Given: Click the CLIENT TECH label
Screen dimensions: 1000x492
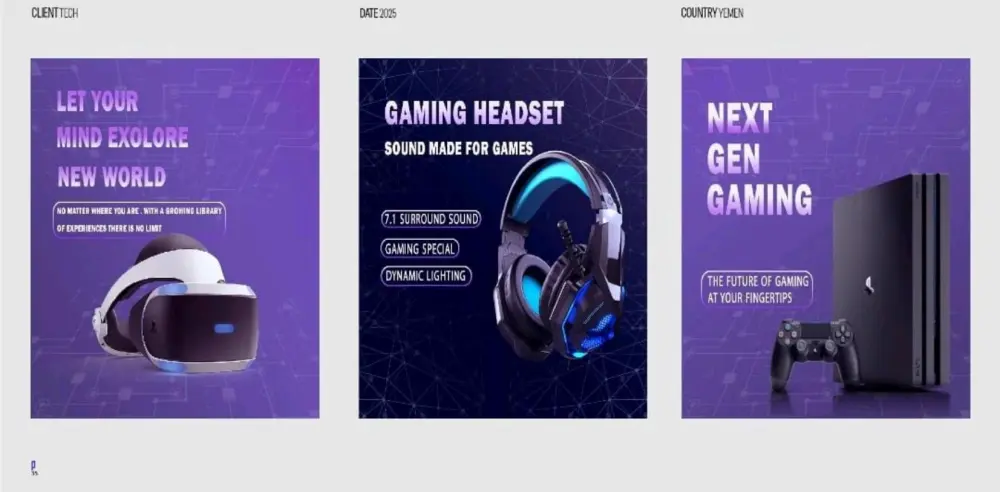Looking at the screenshot, I should pos(55,13).
